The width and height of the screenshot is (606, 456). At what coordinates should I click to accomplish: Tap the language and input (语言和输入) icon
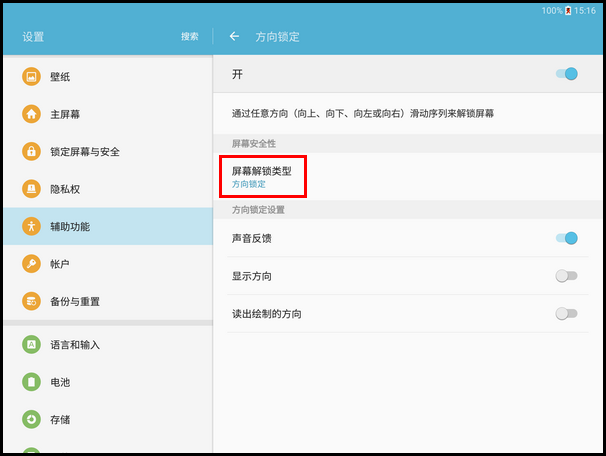tap(31, 345)
